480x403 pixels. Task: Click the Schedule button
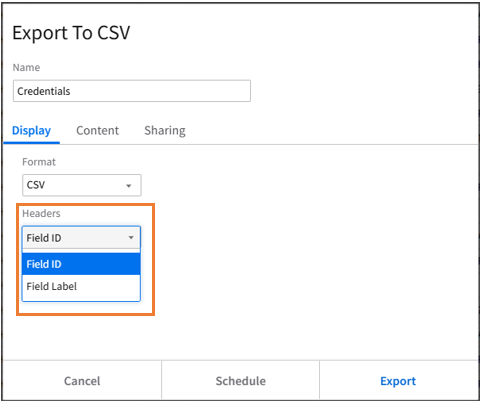(x=240, y=381)
